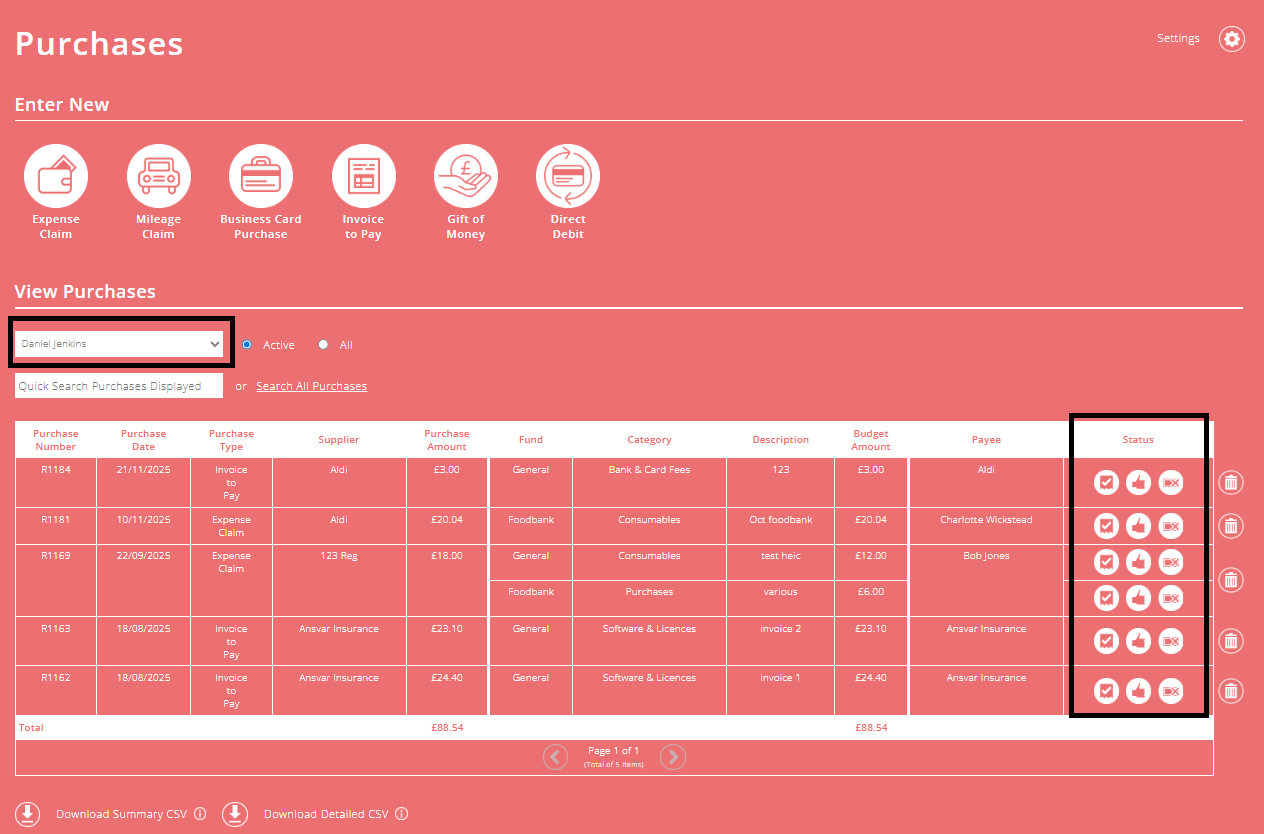Viewport: 1264px width, 834px height.
Task: Give thumbs up on purchase R1169
Action: point(1138,561)
